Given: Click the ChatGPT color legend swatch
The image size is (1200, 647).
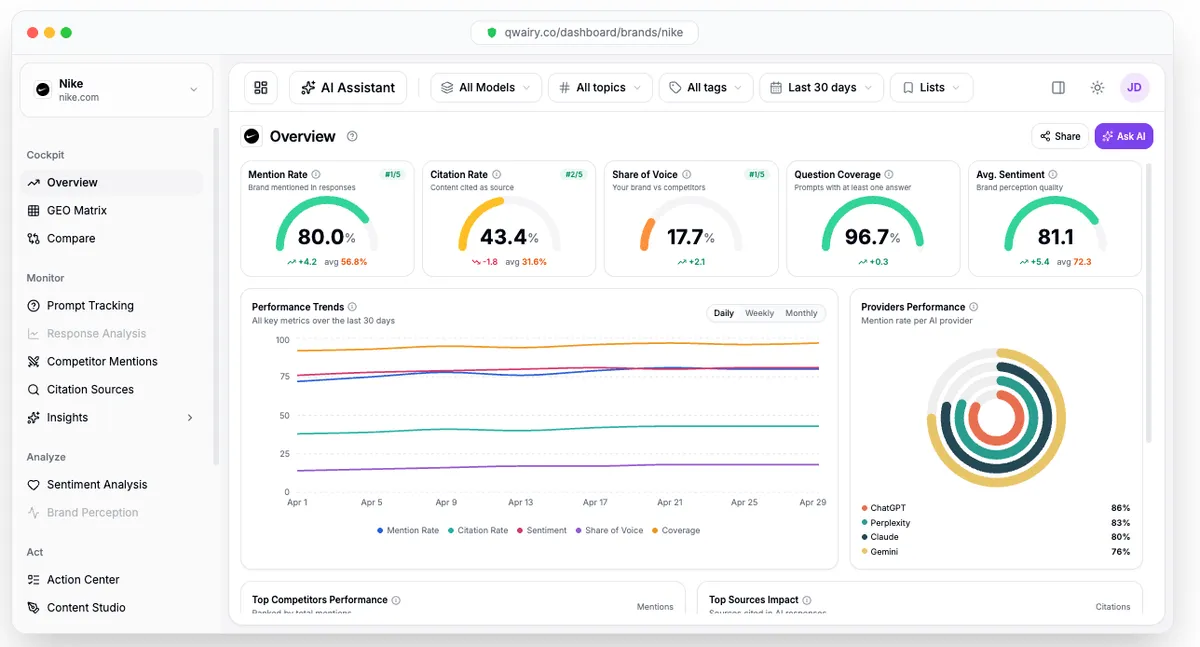Looking at the screenshot, I should click(864, 509).
